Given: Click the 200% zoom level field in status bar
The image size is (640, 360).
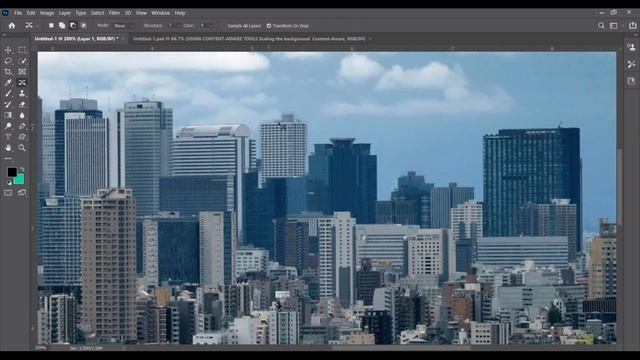Looking at the screenshot, I should coord(41,348).
